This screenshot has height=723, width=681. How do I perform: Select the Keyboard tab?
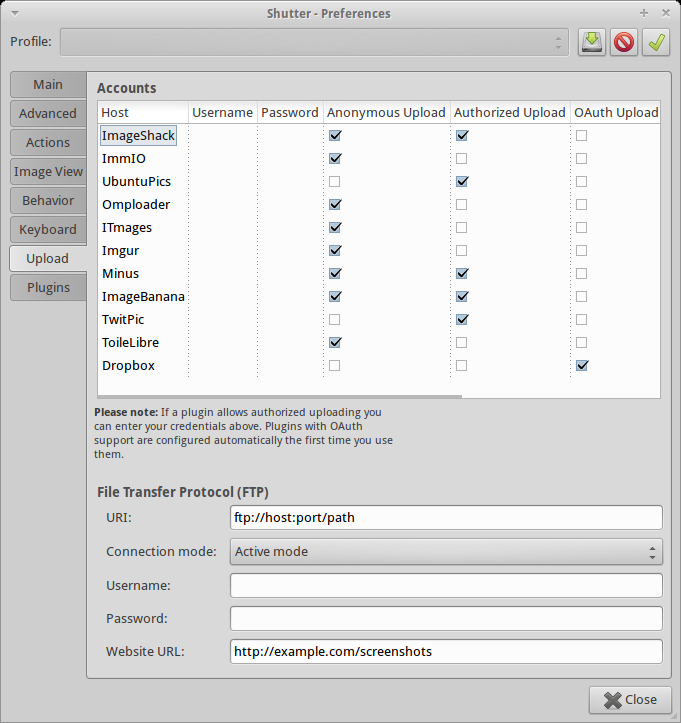click(48, 230)
